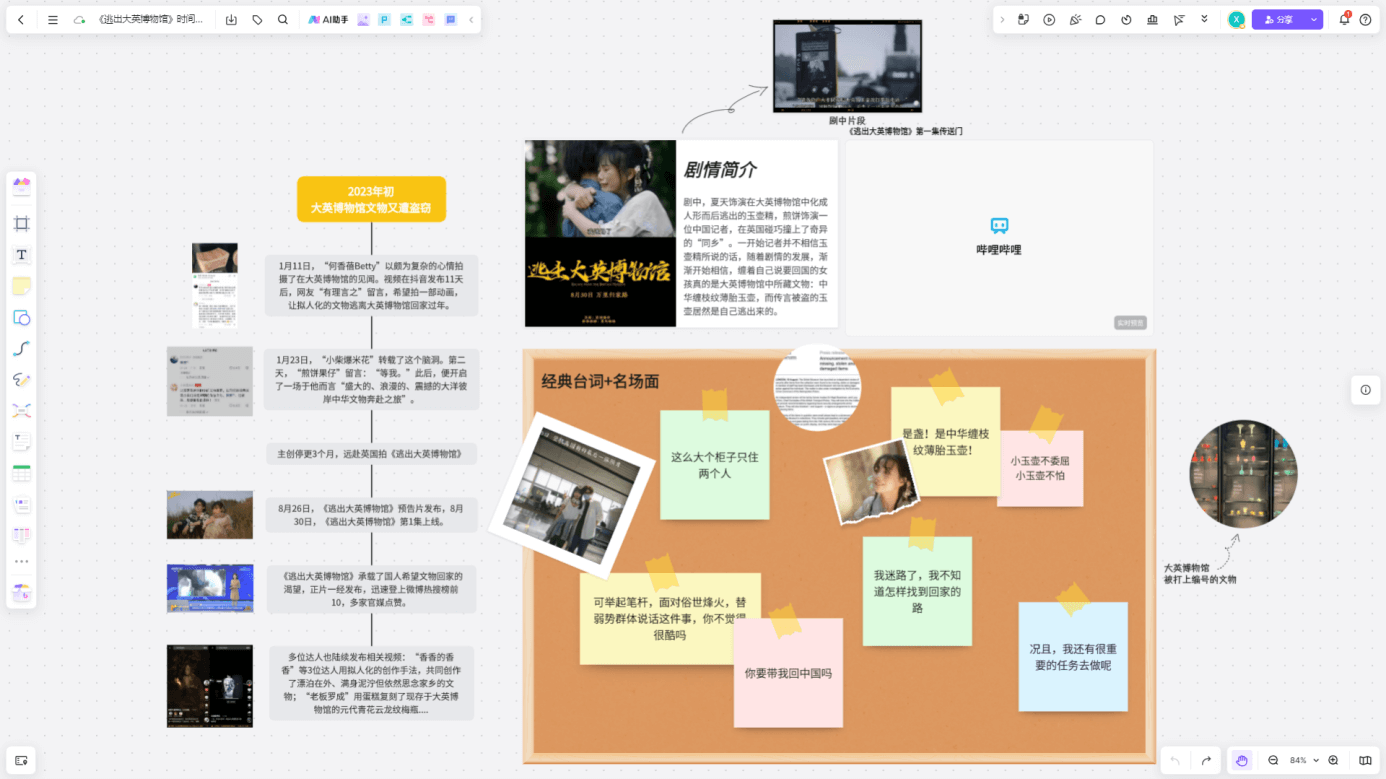Viewport: 1386px width, 779px height.
Task: Select the Shapes tool
Action: [x=21, y=318]
